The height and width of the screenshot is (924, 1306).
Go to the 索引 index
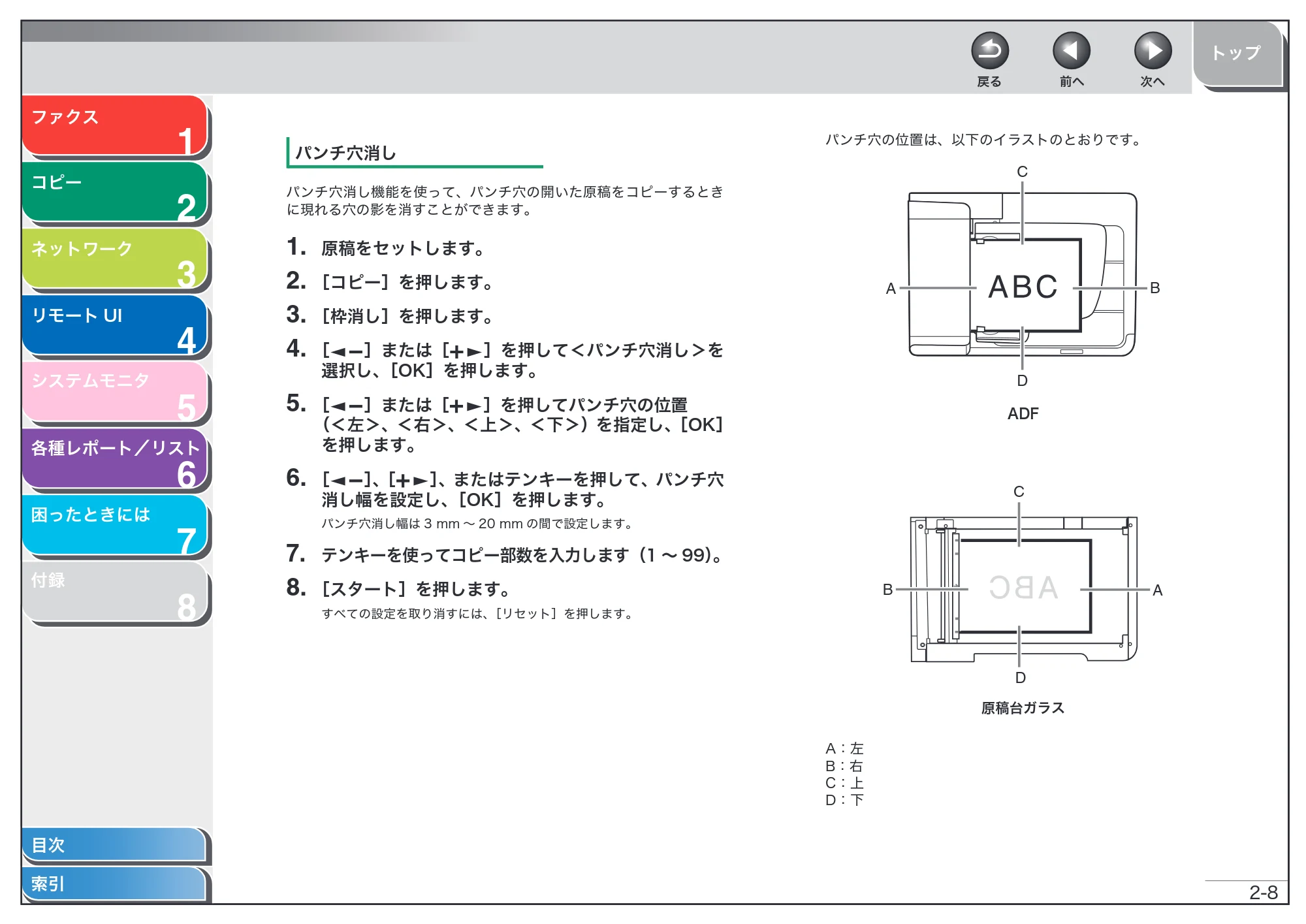(115, 884)
